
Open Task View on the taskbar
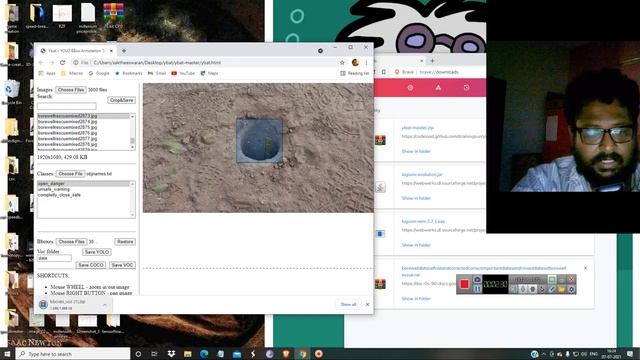154,354
